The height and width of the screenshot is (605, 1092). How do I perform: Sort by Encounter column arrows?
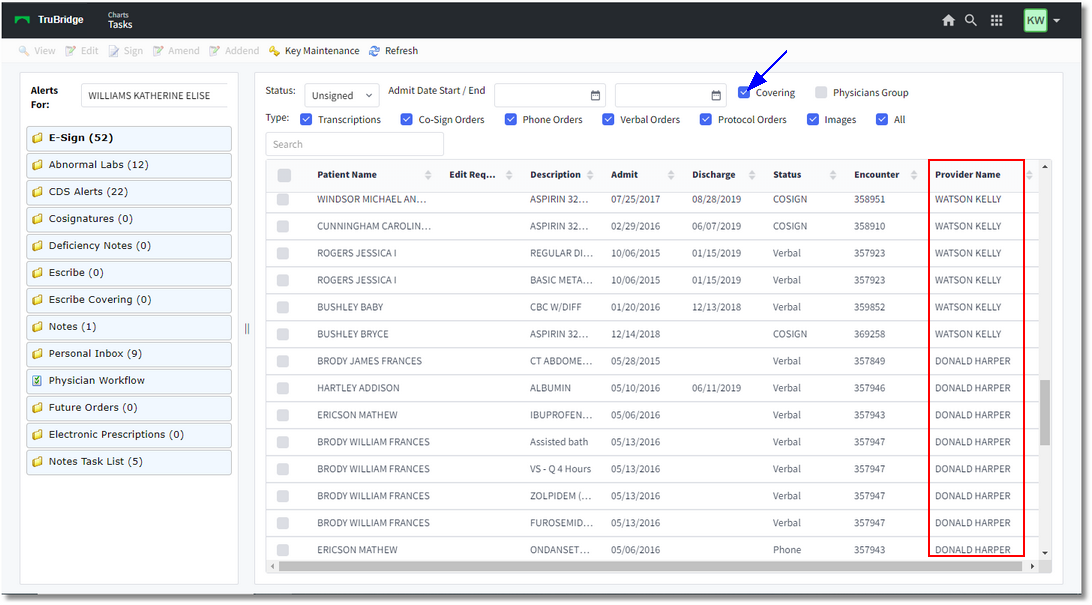point(914,175)
